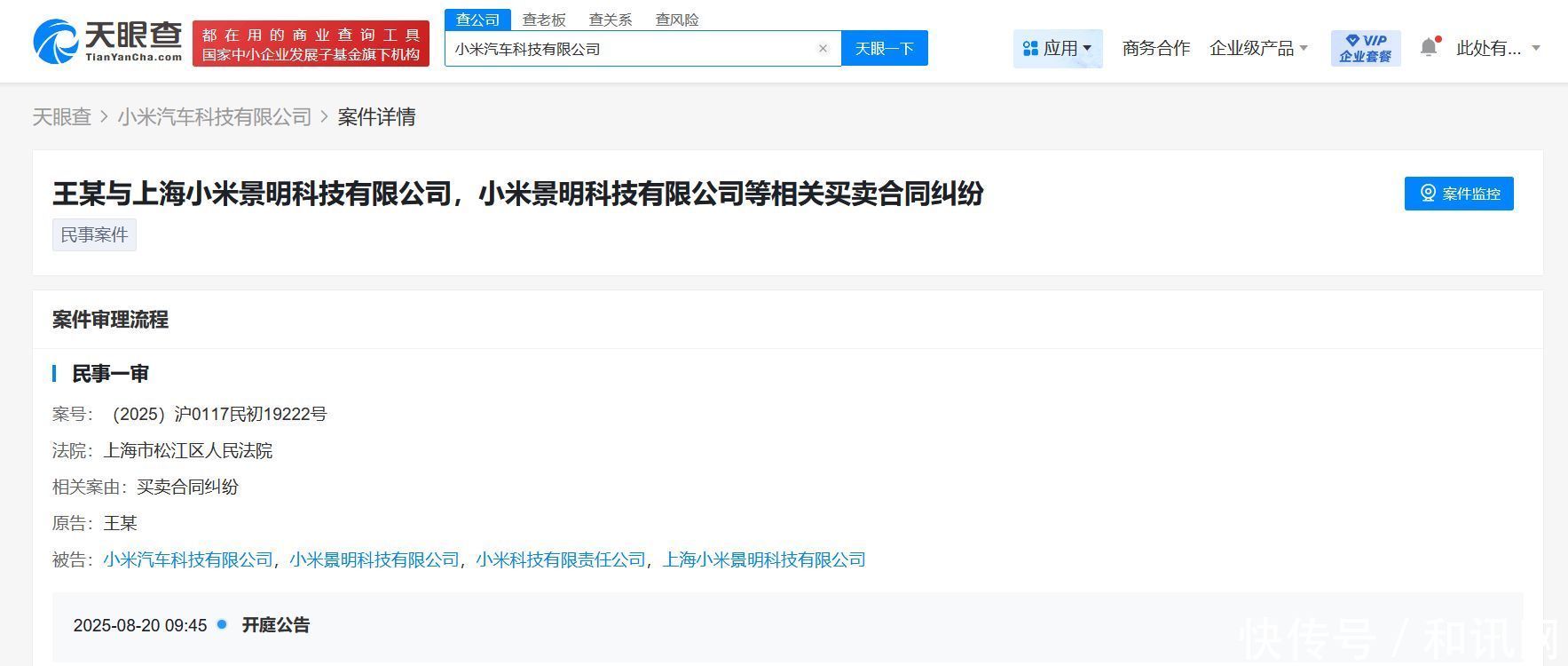Click the case number (2025)沪0117民初19222号

tap(216, 414)
